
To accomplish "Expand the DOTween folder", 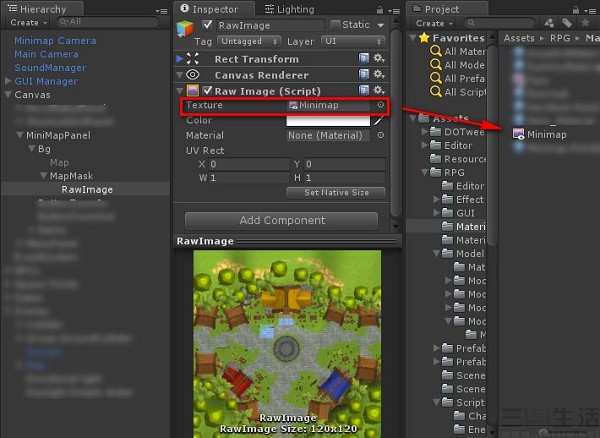I will coord(424,132).
